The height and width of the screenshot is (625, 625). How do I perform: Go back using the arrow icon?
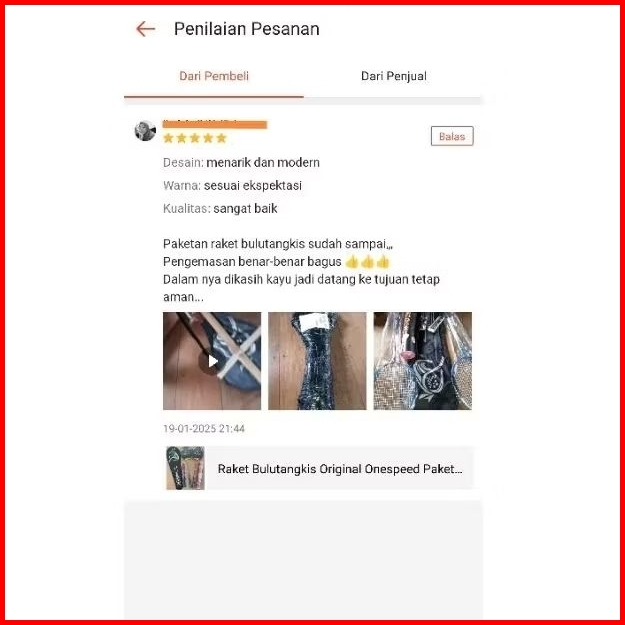tap(145, 29)
